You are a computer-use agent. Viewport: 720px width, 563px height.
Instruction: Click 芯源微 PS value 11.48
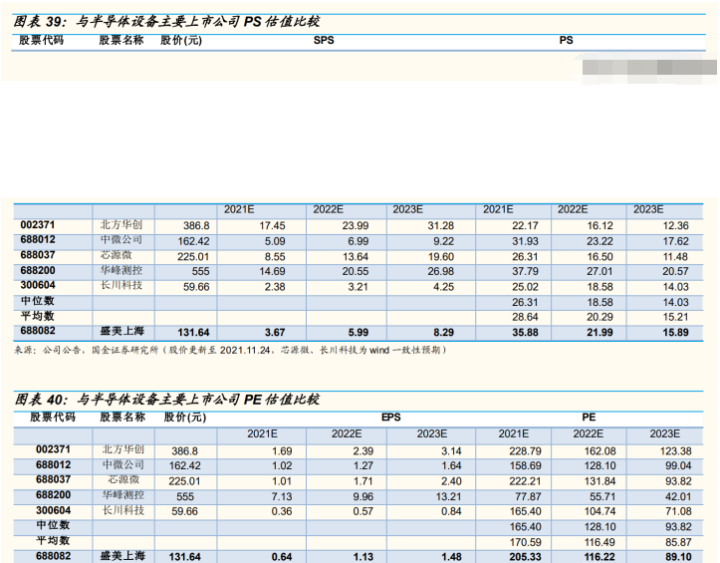[675, 257]
